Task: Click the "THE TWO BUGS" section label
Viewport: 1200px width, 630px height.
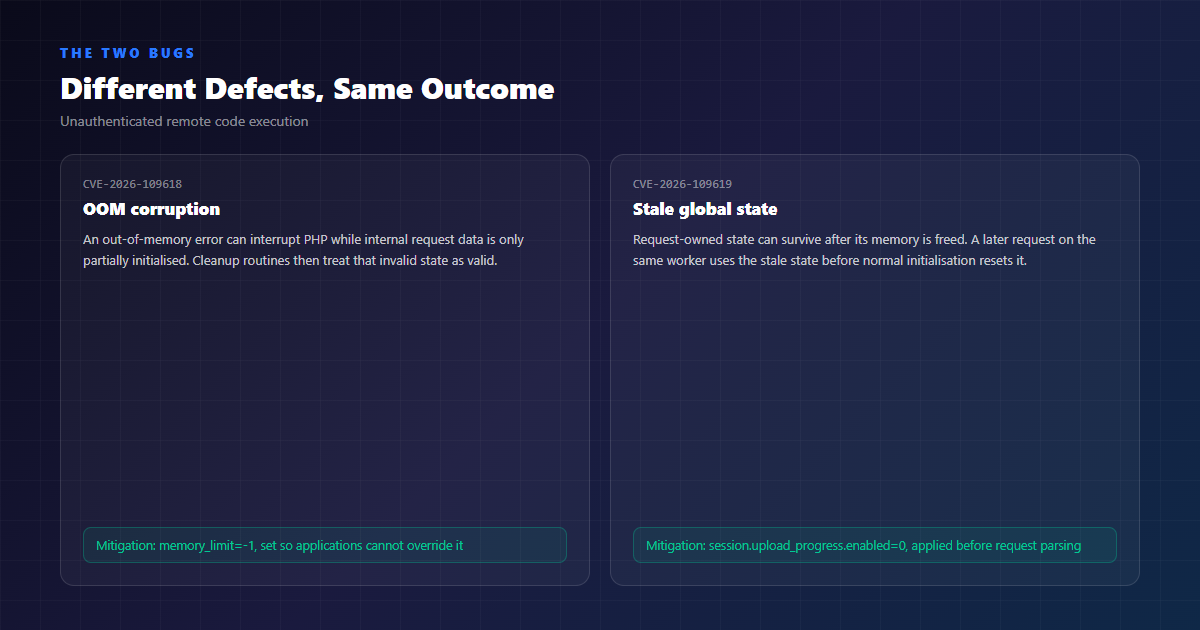Action: pyautogui.click(x=127, y=53)
